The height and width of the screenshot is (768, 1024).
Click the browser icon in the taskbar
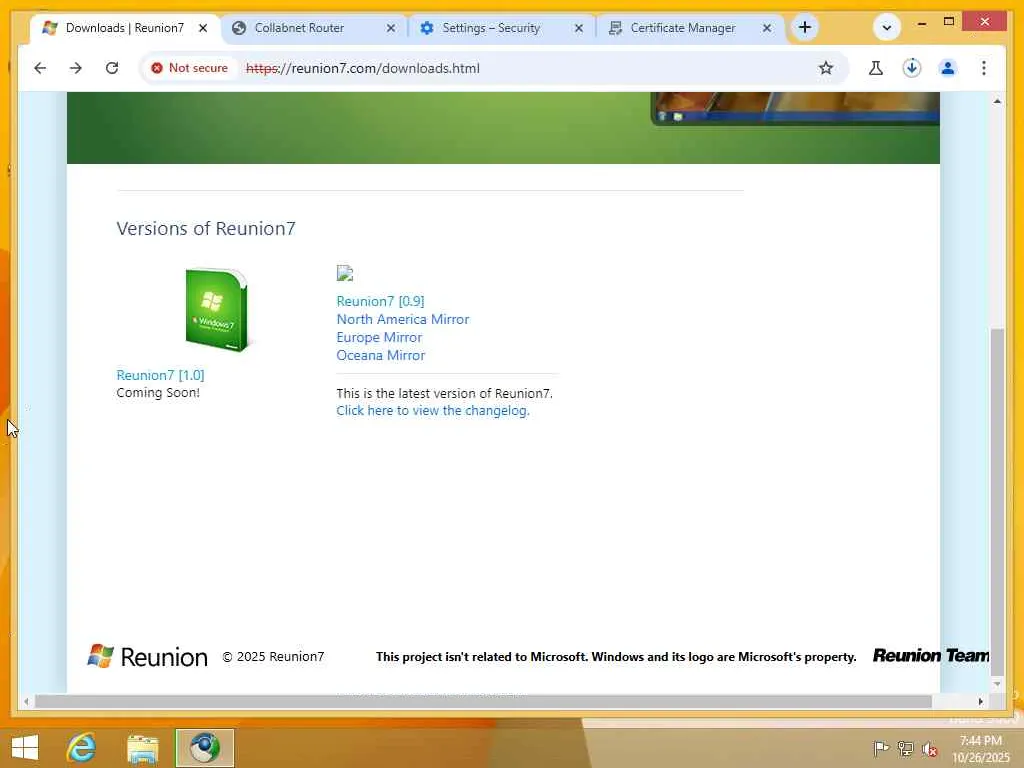click(204, 748)
